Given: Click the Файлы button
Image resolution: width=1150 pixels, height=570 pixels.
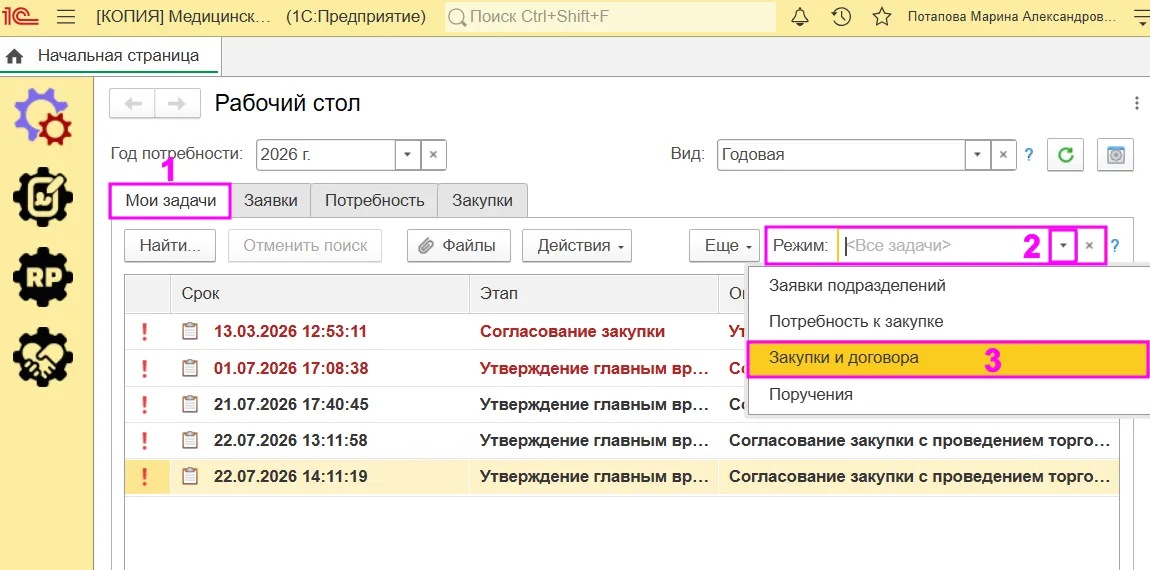Looking at the screenshot, I should point(459,246).
